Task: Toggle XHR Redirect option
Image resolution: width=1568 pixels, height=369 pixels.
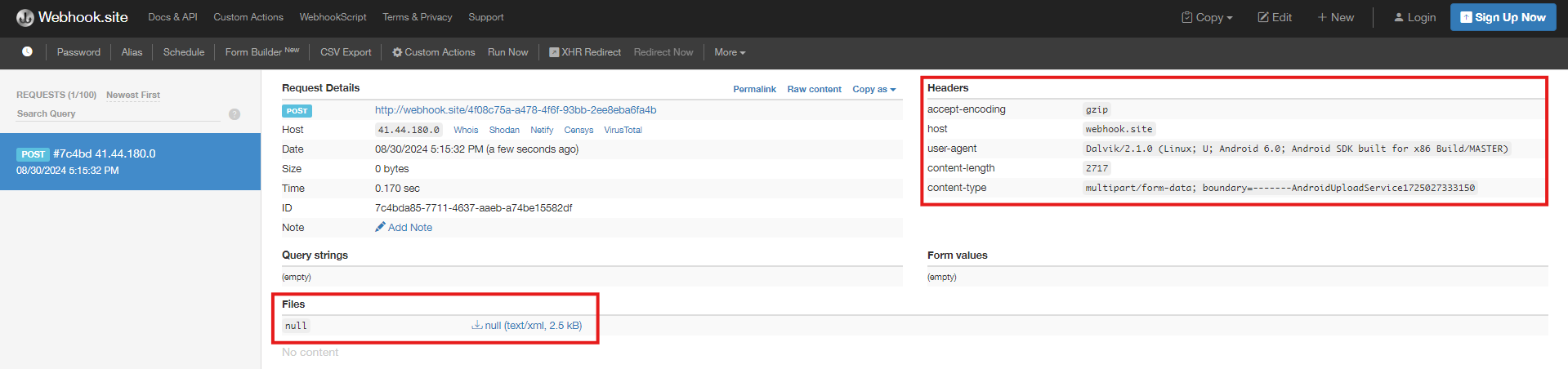Action: 584,52
